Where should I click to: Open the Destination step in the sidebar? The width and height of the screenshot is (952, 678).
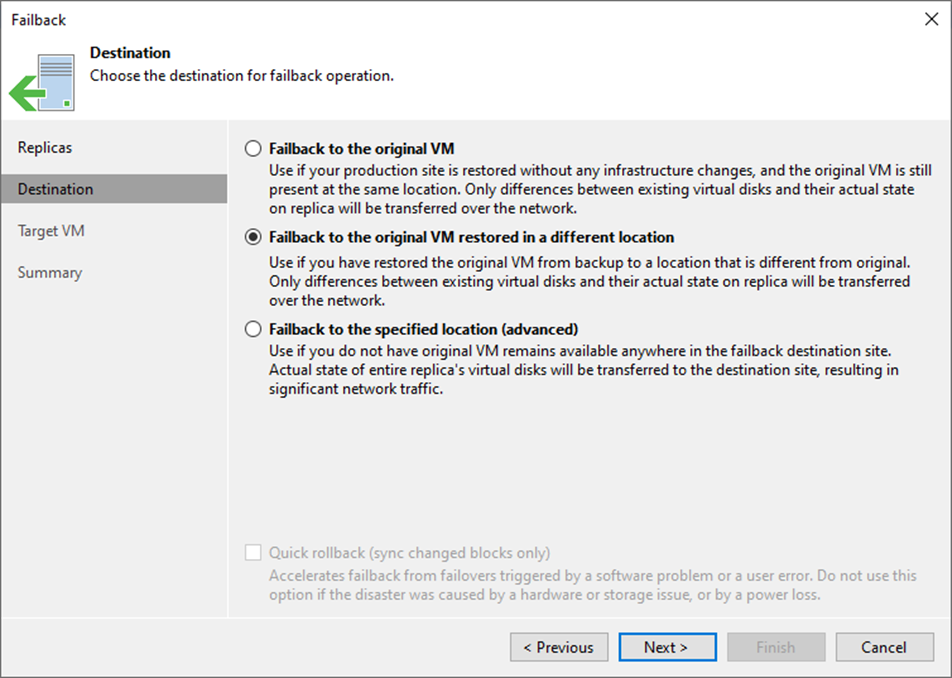[x=56, y=189]
